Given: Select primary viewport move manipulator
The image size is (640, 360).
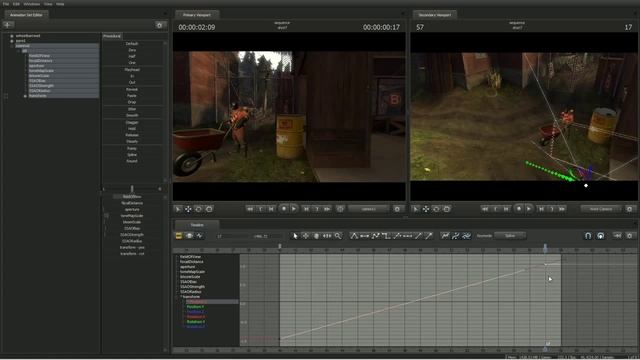Looking at the screenshot, I should (188, 209).
